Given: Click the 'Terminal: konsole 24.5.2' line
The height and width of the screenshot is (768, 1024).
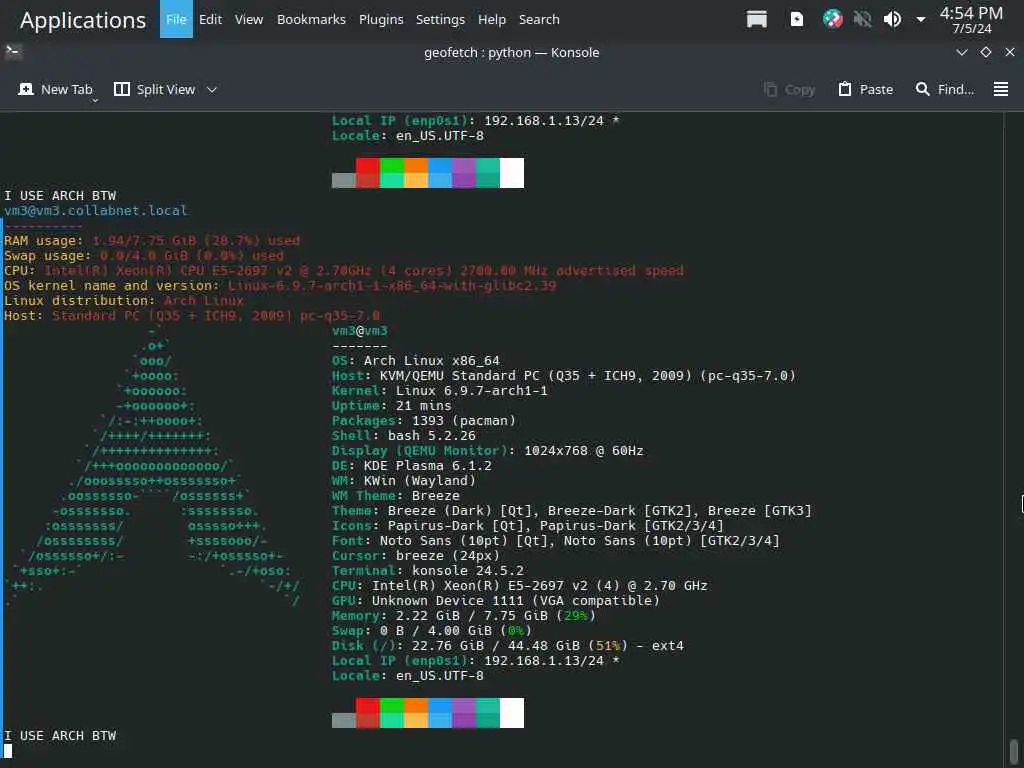Looking at the screenshot, I should (428, 571).
